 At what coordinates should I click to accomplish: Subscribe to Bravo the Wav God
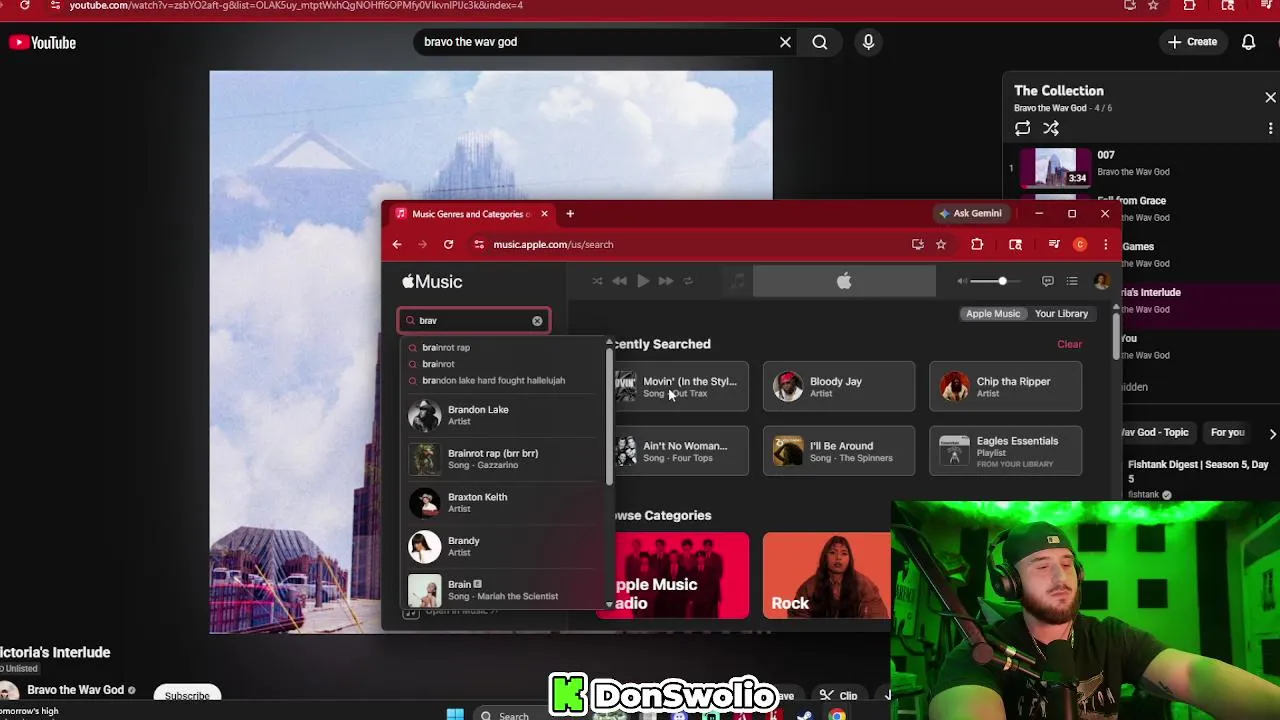click(x=187, y=695)
